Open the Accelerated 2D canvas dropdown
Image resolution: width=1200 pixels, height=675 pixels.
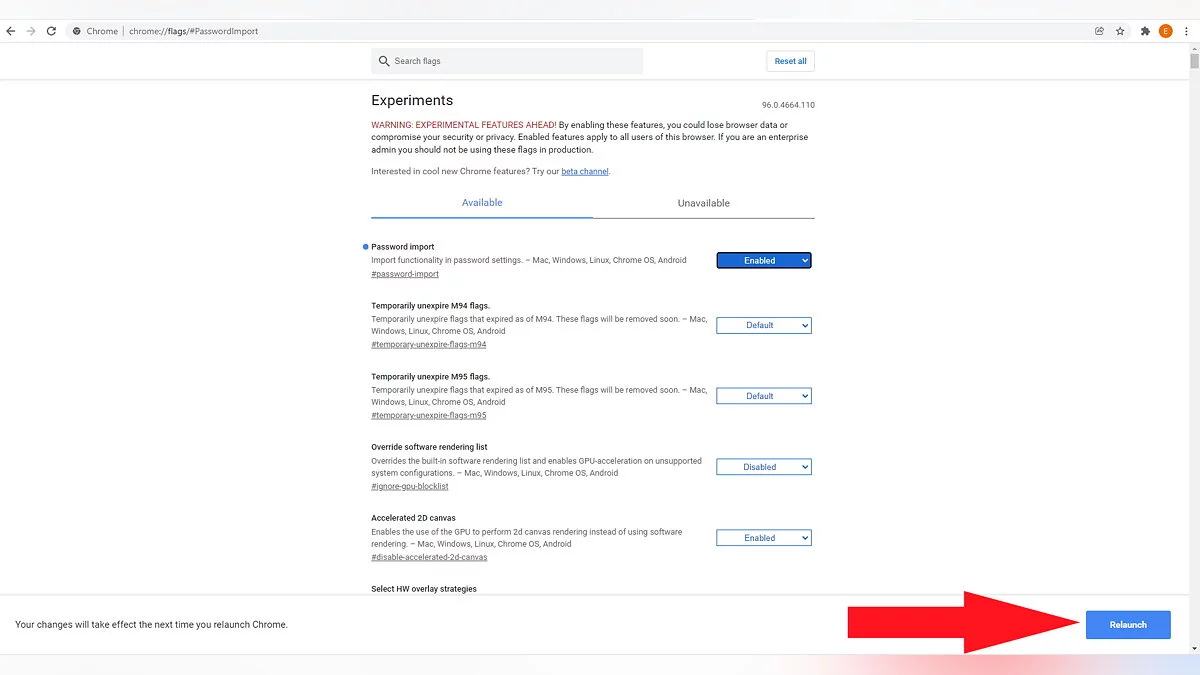tap(764, 538)
